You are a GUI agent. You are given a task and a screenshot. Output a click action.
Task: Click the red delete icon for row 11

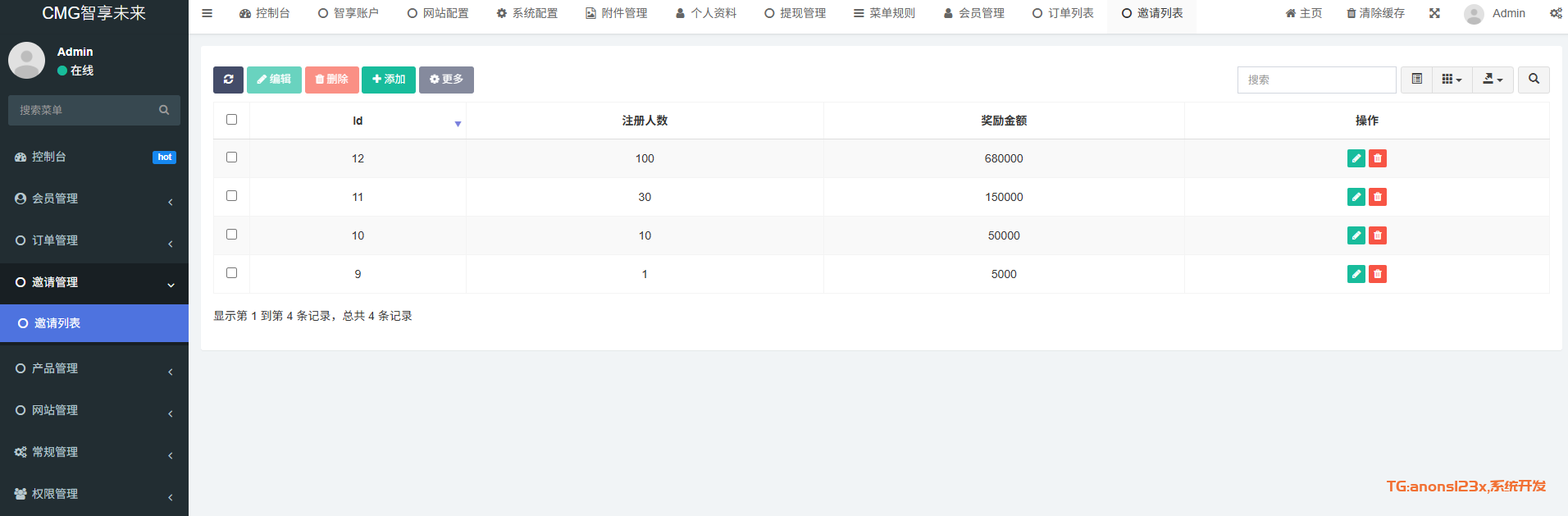1378,197
